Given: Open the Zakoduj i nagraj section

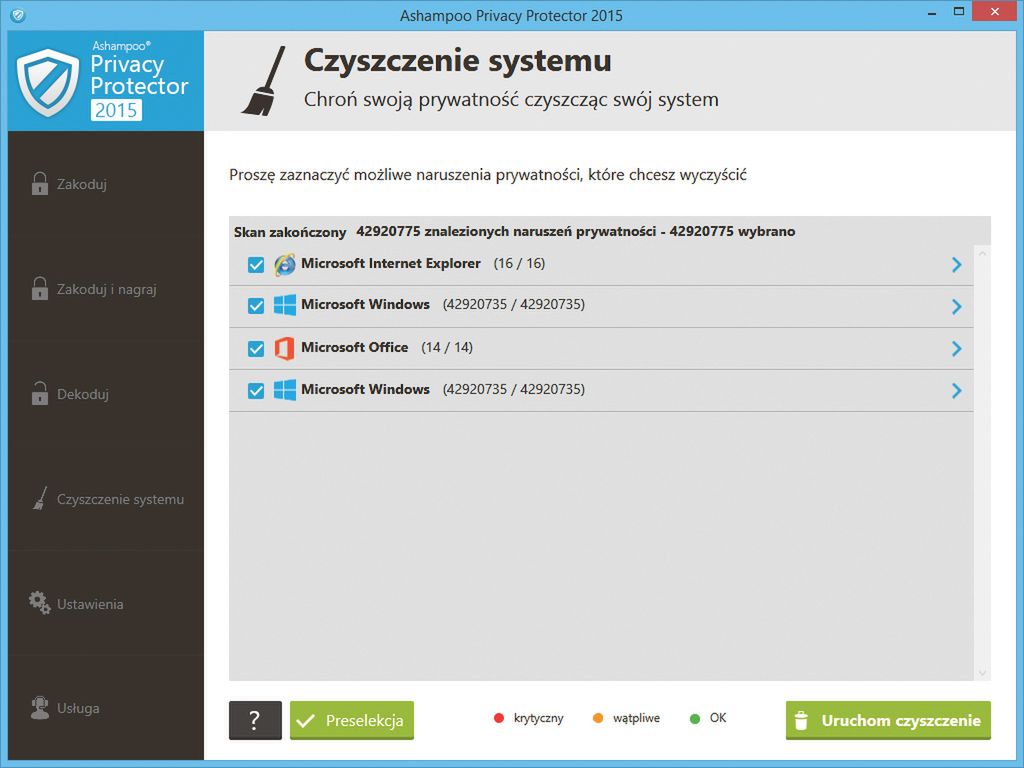Looking at the screenshot, I should pos(106,289).
